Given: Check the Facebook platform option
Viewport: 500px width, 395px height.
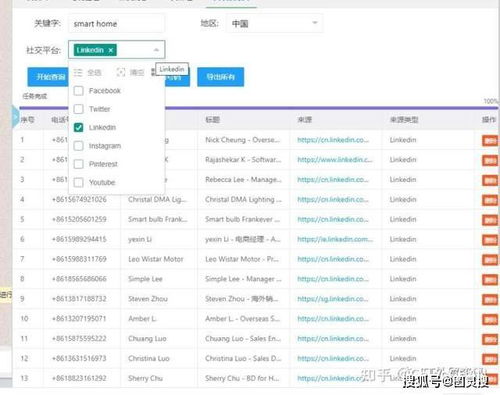Looking at the screenshot, I should click(79, 91).
